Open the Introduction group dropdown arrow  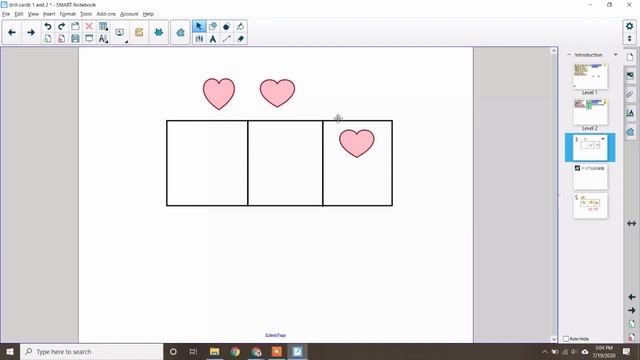tap(616, 54)
